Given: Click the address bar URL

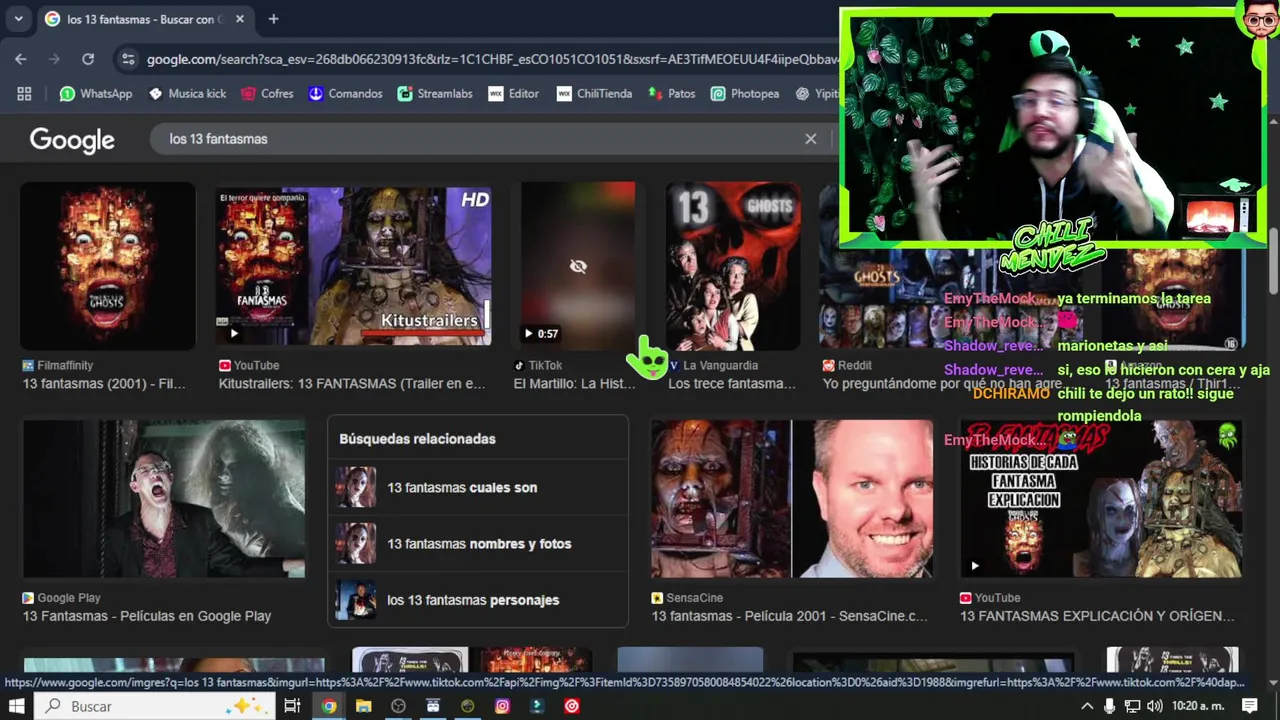Looking at the screenshot, I should [492, 59].
